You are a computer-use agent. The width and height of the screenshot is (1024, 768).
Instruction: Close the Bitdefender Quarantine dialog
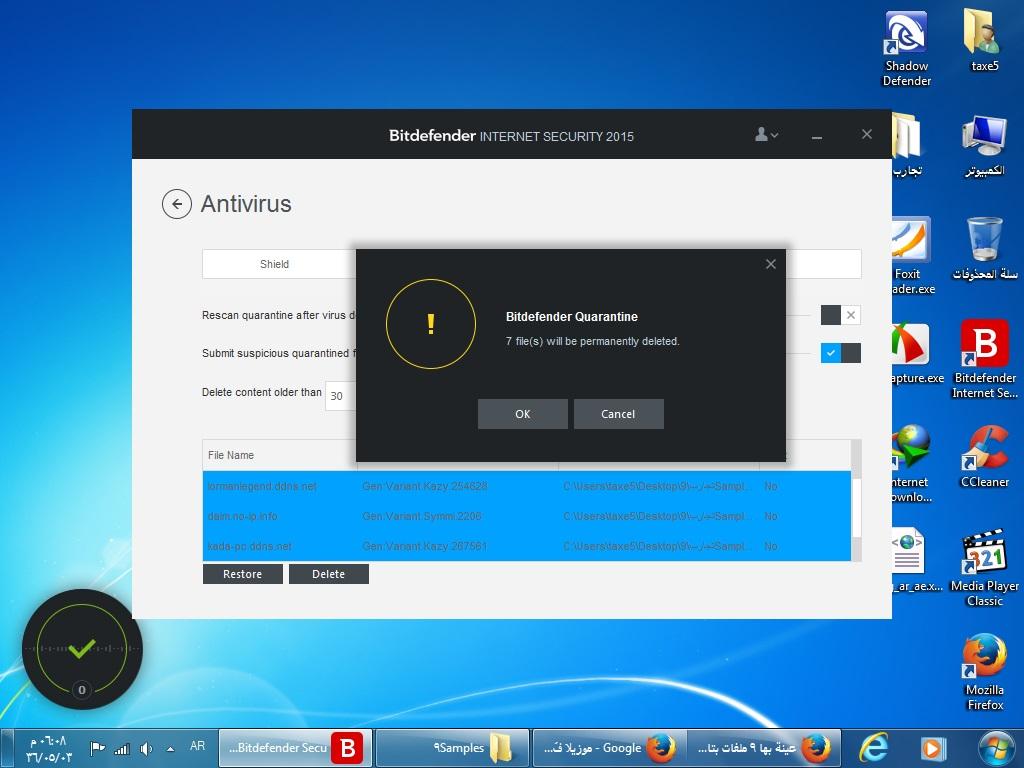771,264
